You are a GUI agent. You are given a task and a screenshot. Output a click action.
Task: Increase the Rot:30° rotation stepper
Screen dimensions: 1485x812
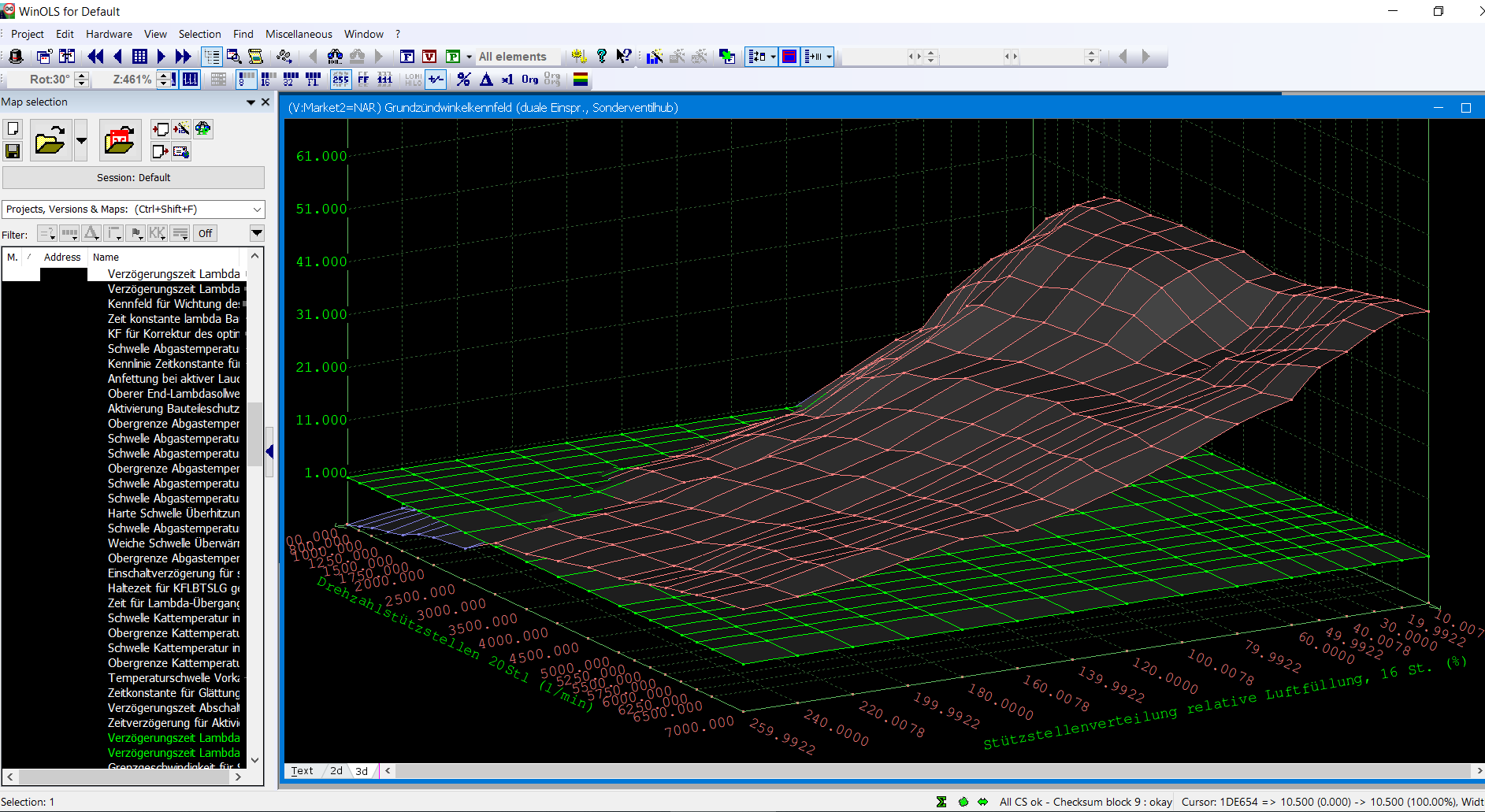[81, 76]
